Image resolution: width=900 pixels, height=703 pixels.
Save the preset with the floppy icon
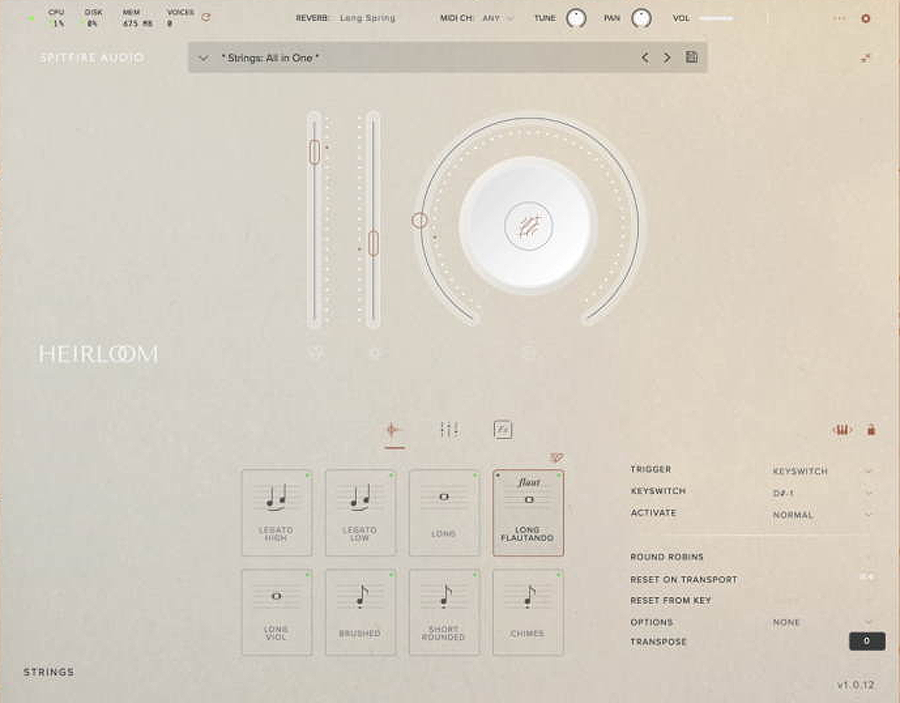tap(692, 57)
